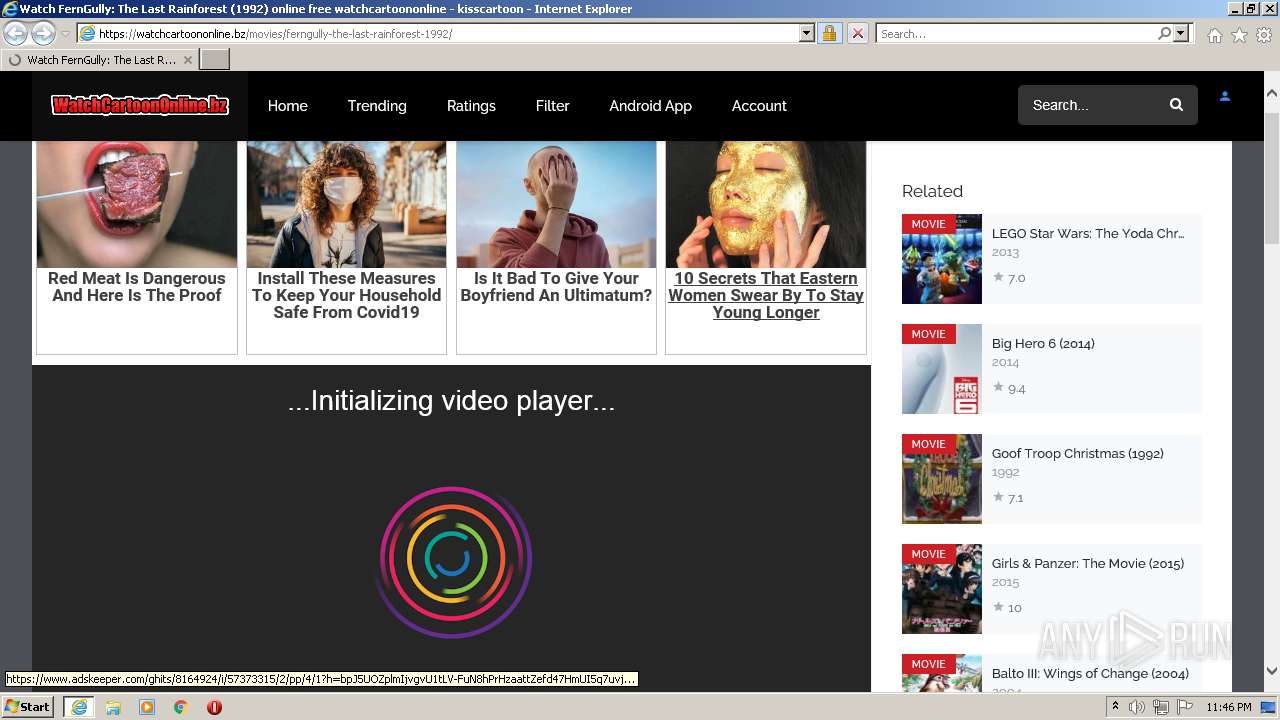1280x720 pixels.
Task: Open the Account menu item
Action: coord(759,105)
